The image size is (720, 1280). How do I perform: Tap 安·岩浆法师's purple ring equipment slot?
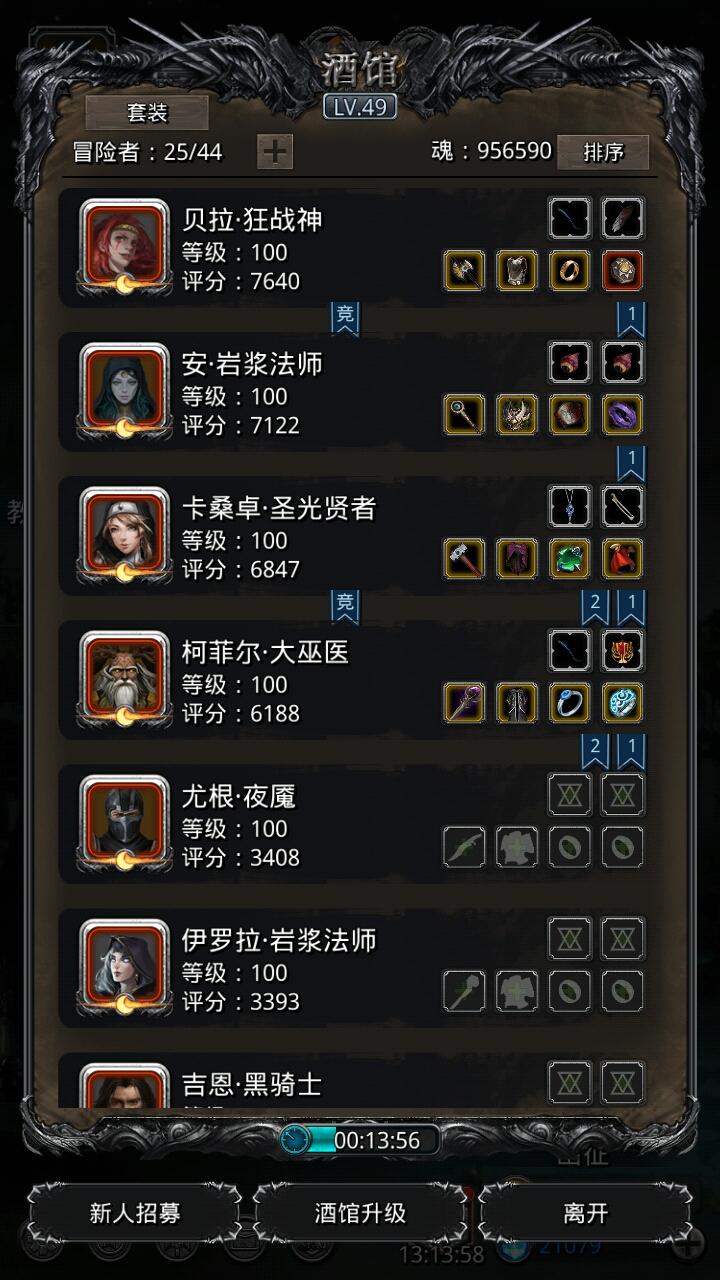tap(622, 414)
